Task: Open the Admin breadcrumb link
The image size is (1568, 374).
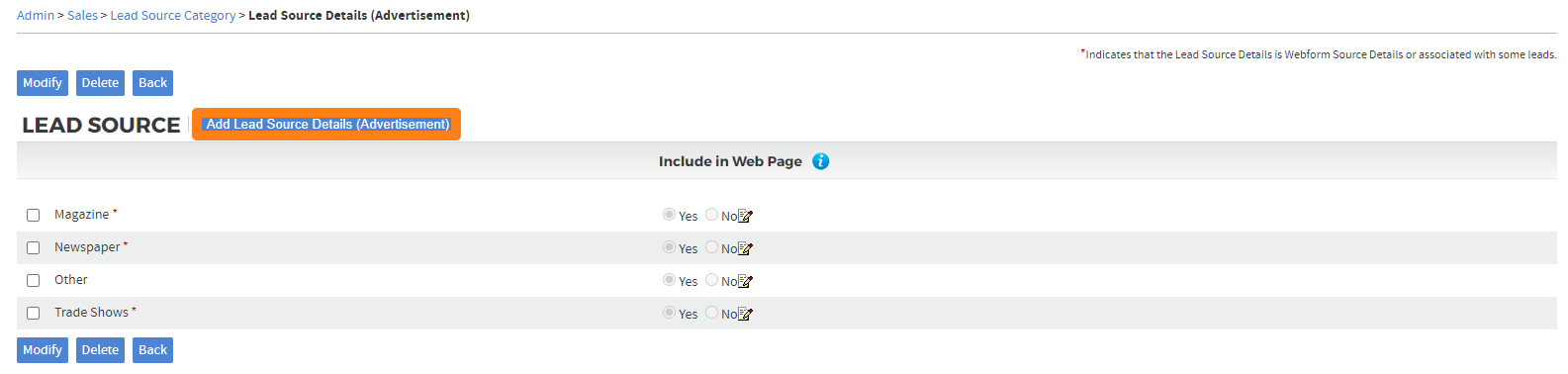Action: point(36,16)
